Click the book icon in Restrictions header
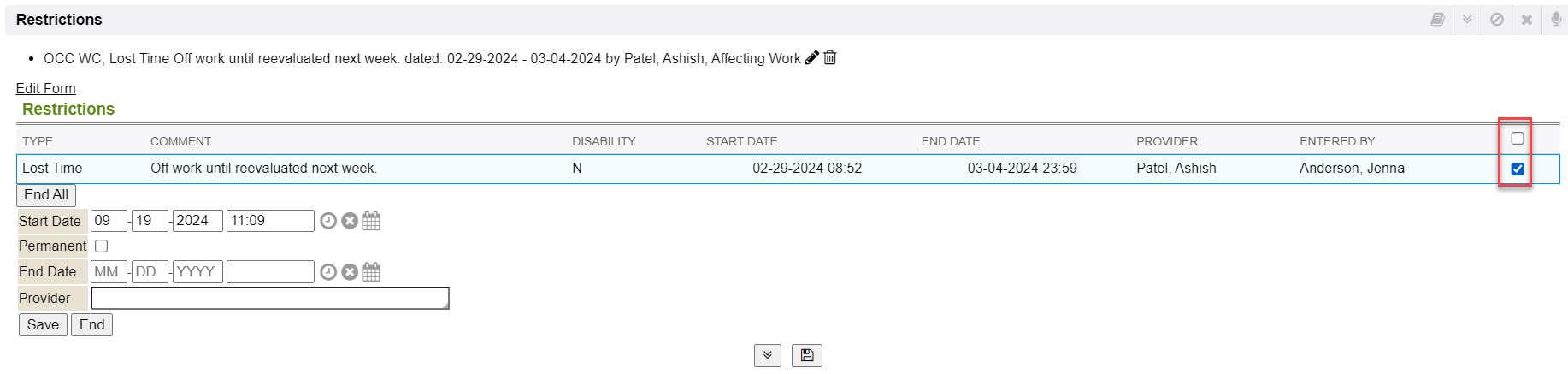1568x374 pixels. click(1438, 20)
